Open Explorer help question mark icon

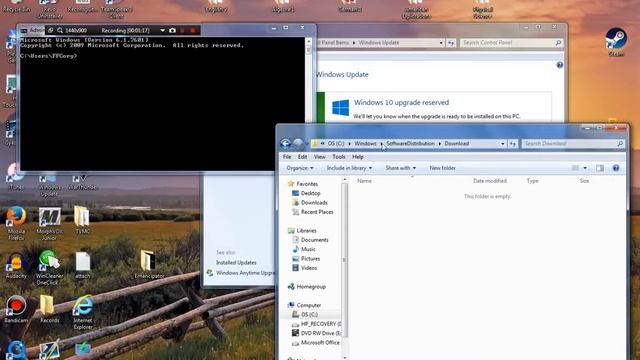(616, 168)
